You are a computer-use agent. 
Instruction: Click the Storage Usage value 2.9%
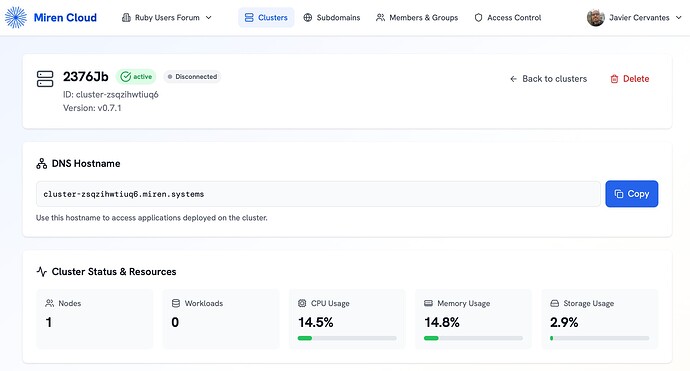564,322
